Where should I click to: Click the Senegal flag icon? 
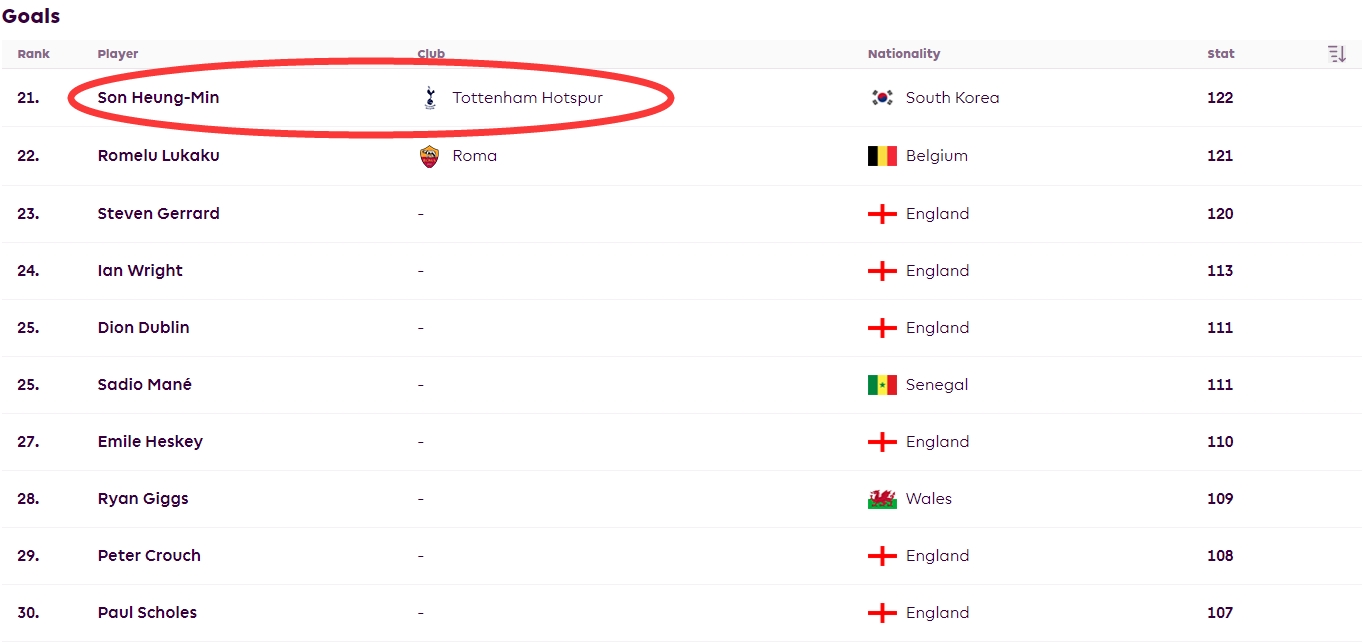click(x=882, y=385)
